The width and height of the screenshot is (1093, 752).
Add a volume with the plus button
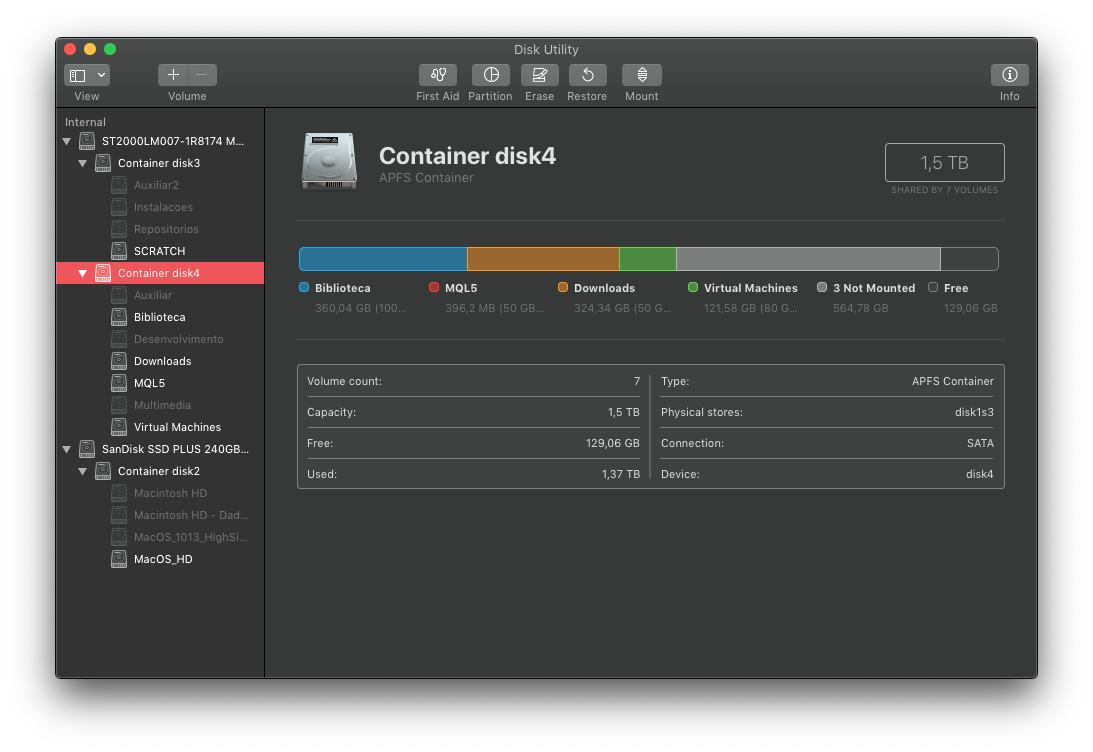tap(173, 75)
